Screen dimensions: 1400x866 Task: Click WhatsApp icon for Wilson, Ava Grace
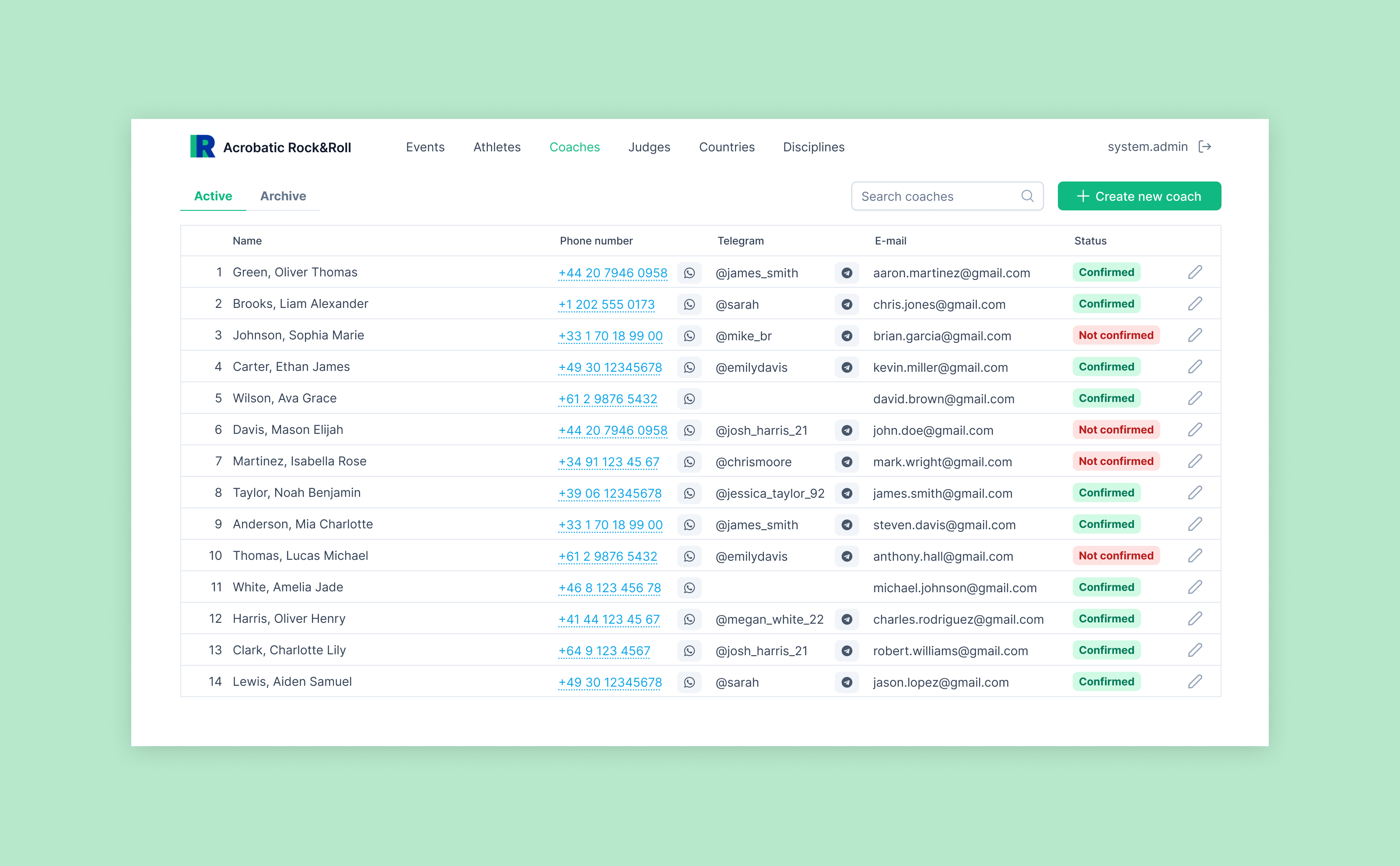coord(689,398)
